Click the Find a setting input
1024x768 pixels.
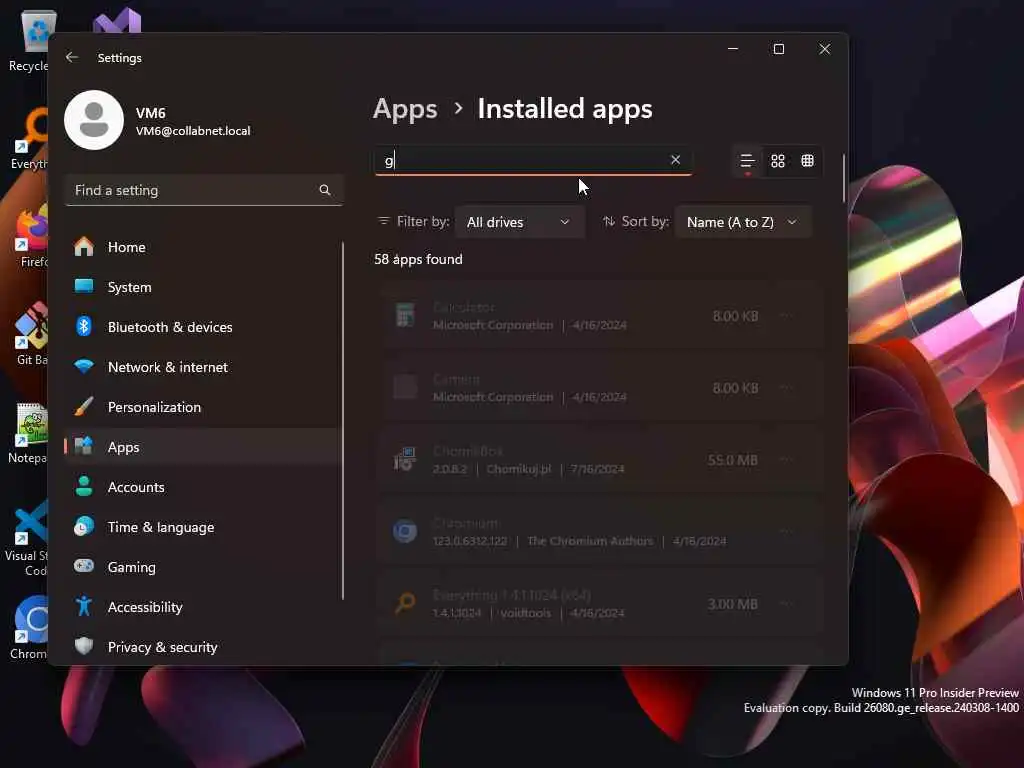click(204, 190)
